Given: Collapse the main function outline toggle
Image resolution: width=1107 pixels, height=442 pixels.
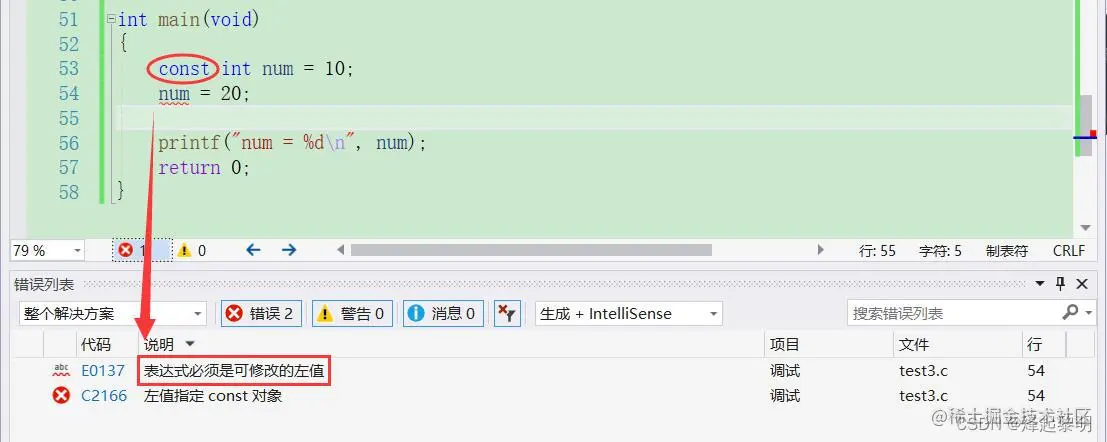Looking at the screenshot, I should pos(111,20).
